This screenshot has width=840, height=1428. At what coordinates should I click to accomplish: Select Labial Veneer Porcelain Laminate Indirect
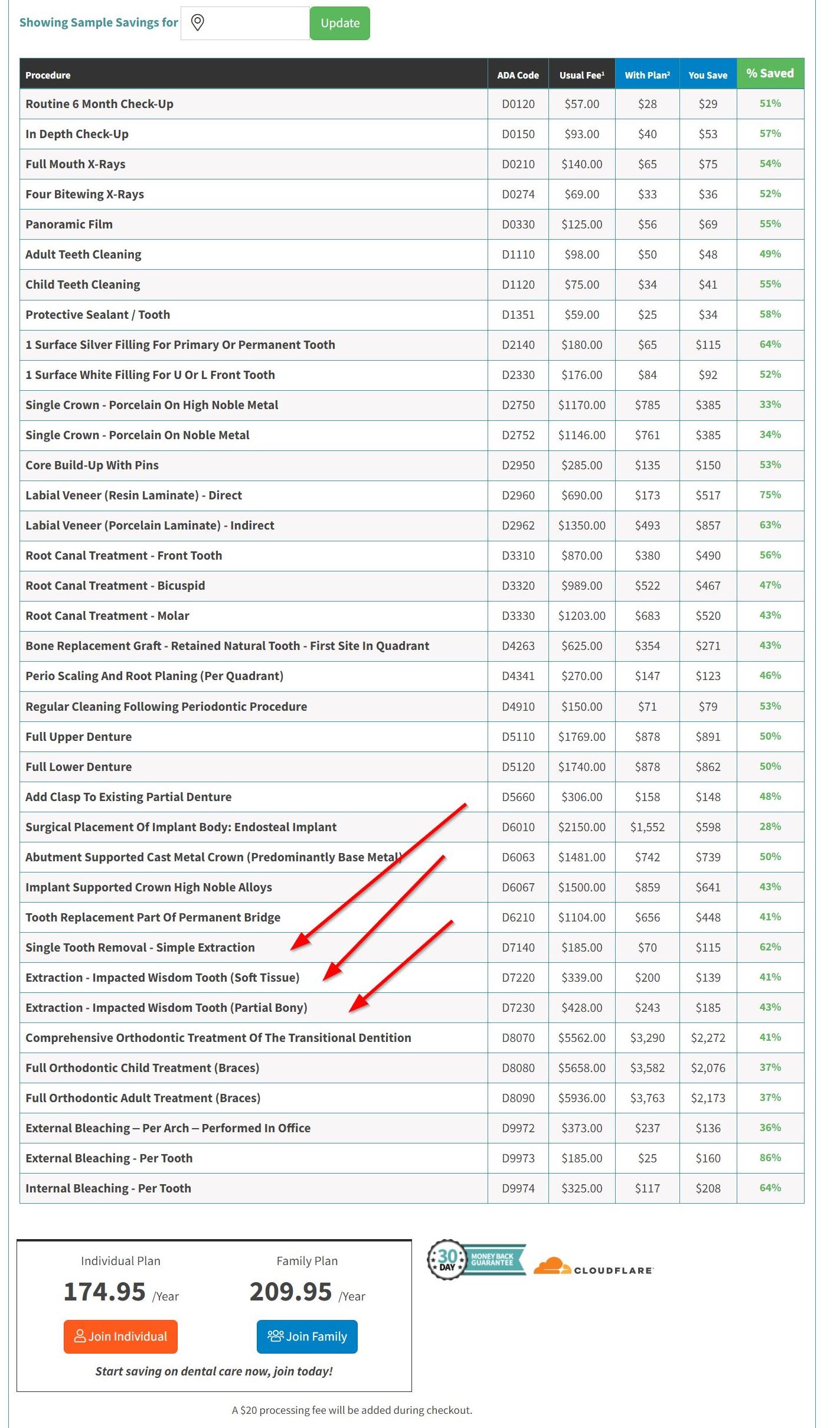[149, 525]
